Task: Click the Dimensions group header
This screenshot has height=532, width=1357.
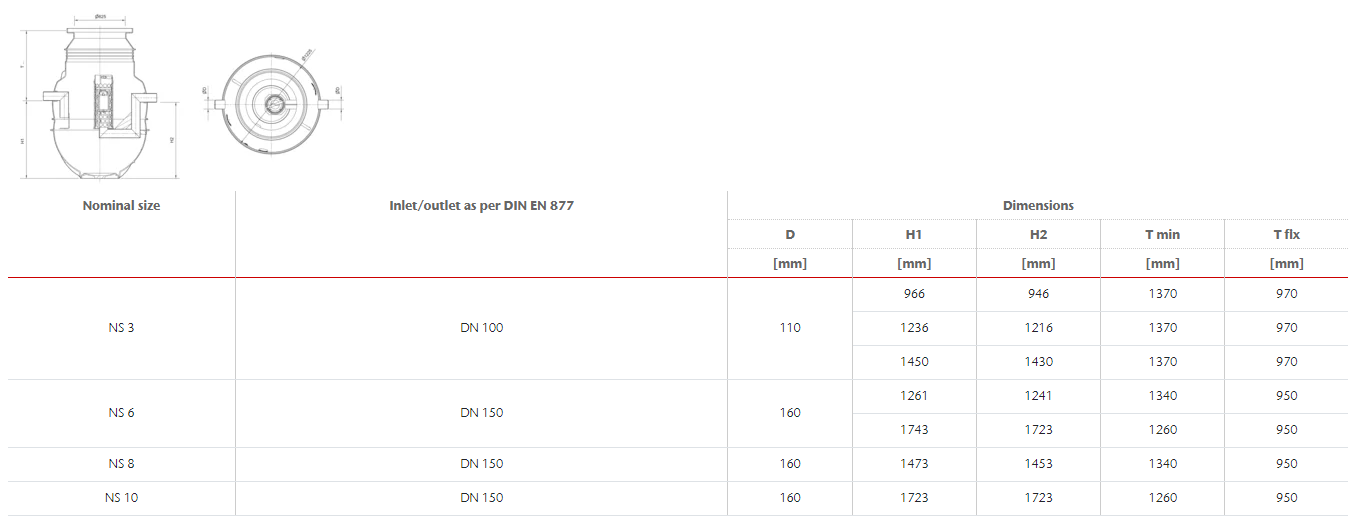Action: pyautogui.click(x=1038, y=205)
